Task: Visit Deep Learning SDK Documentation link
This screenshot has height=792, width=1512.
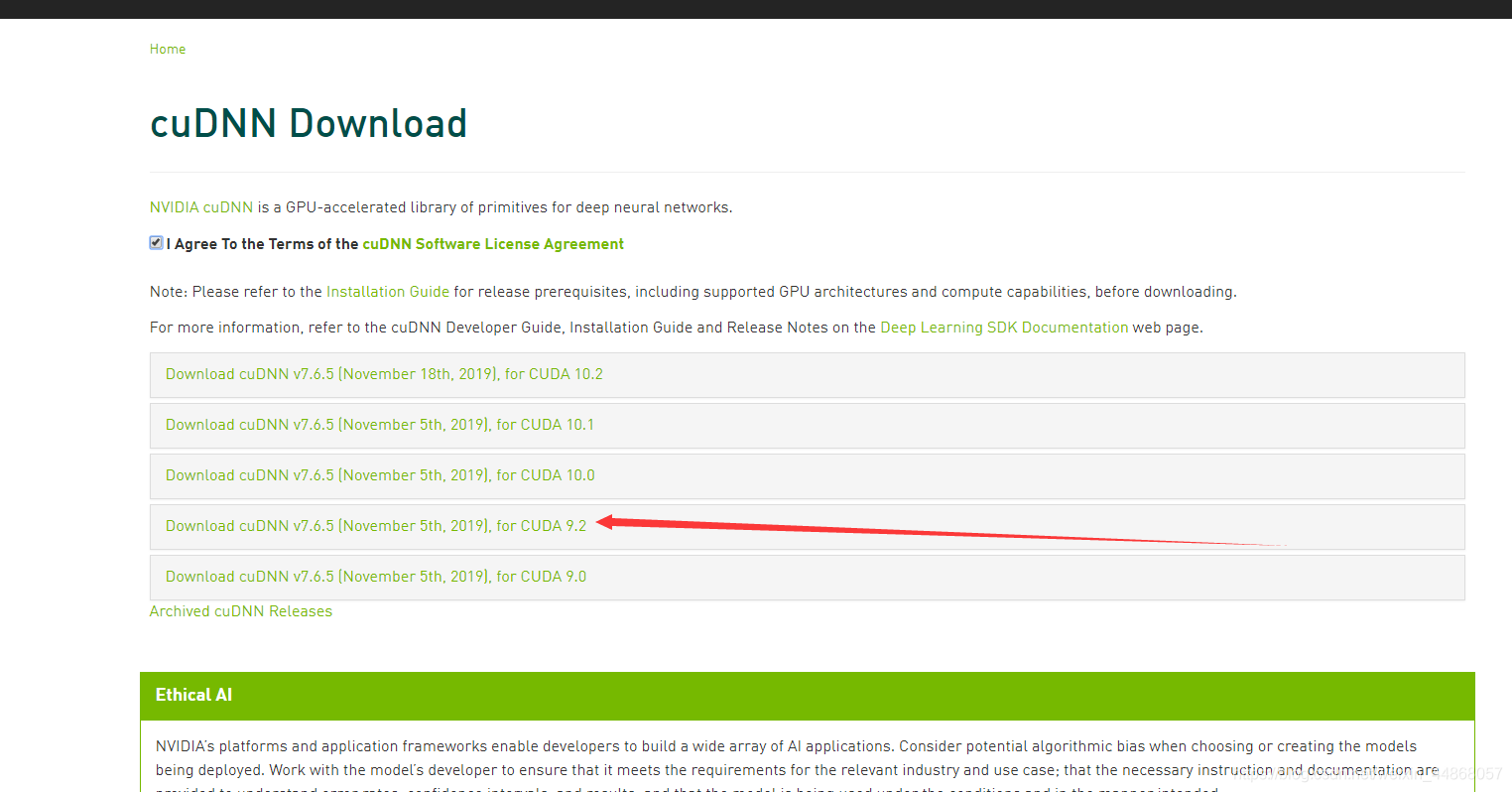Action: click(1004, 328)
